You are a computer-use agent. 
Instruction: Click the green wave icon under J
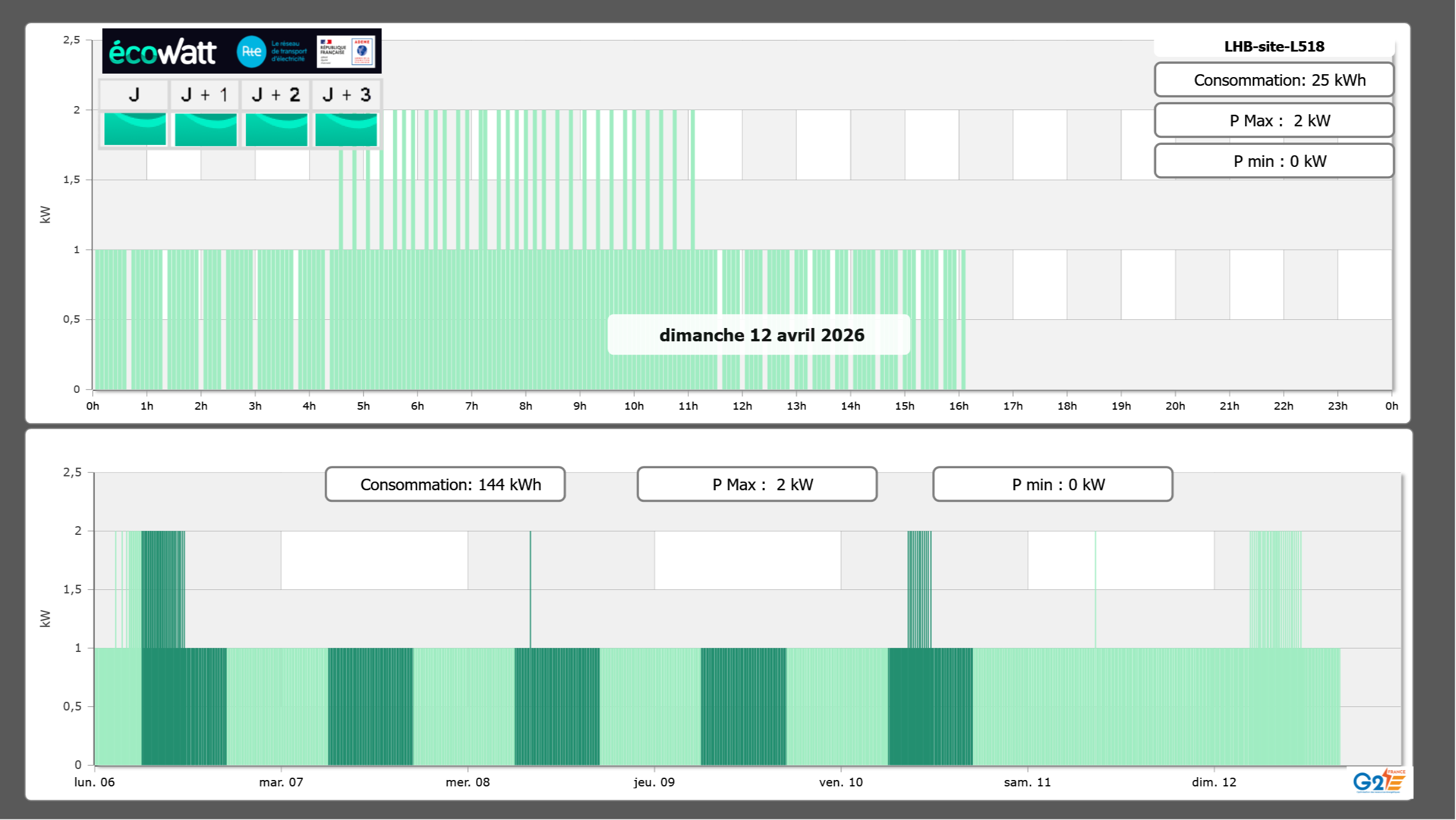click(135, 129)
